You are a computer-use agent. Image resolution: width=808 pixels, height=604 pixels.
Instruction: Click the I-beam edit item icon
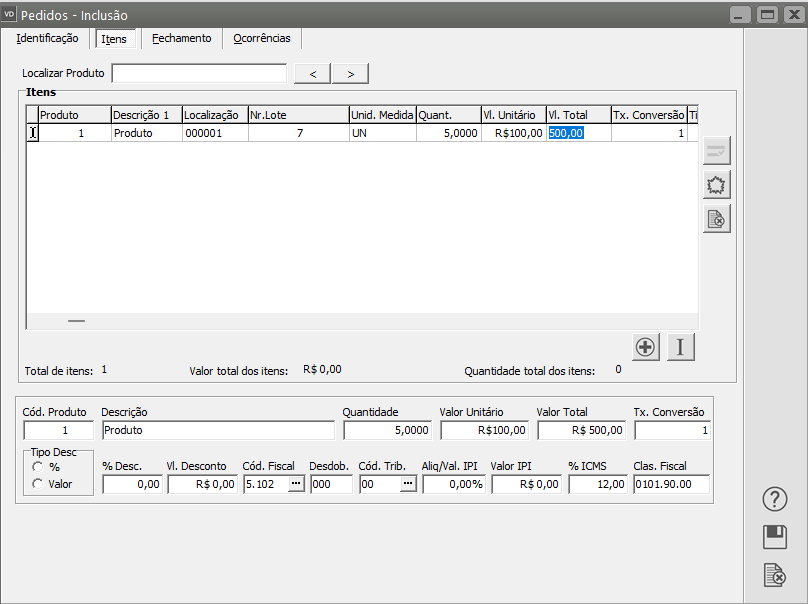[681, 347]
